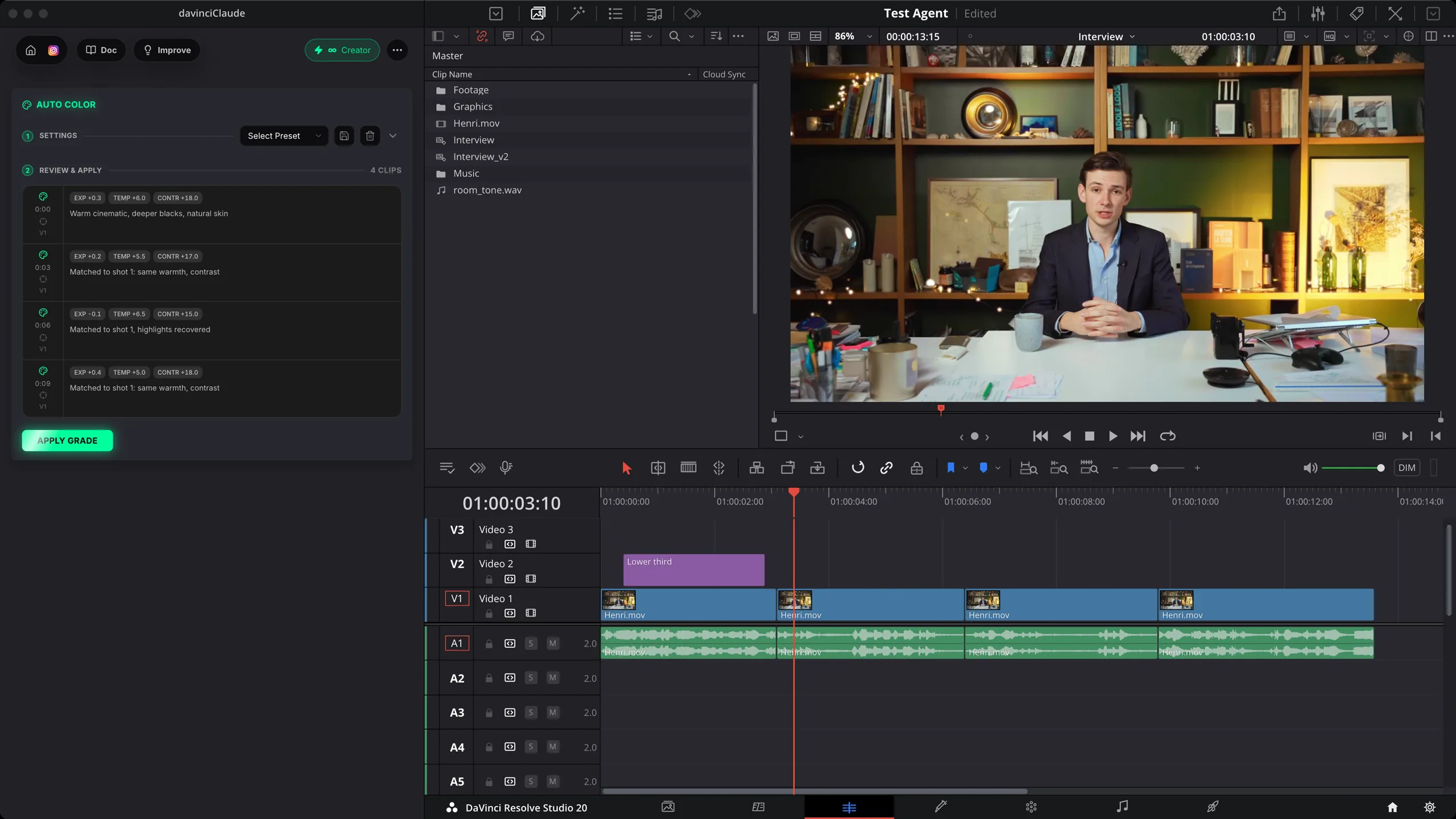Open the Doc button
Screen dimensions: 1456x819
pyautogui.click(x=101, y=50)
